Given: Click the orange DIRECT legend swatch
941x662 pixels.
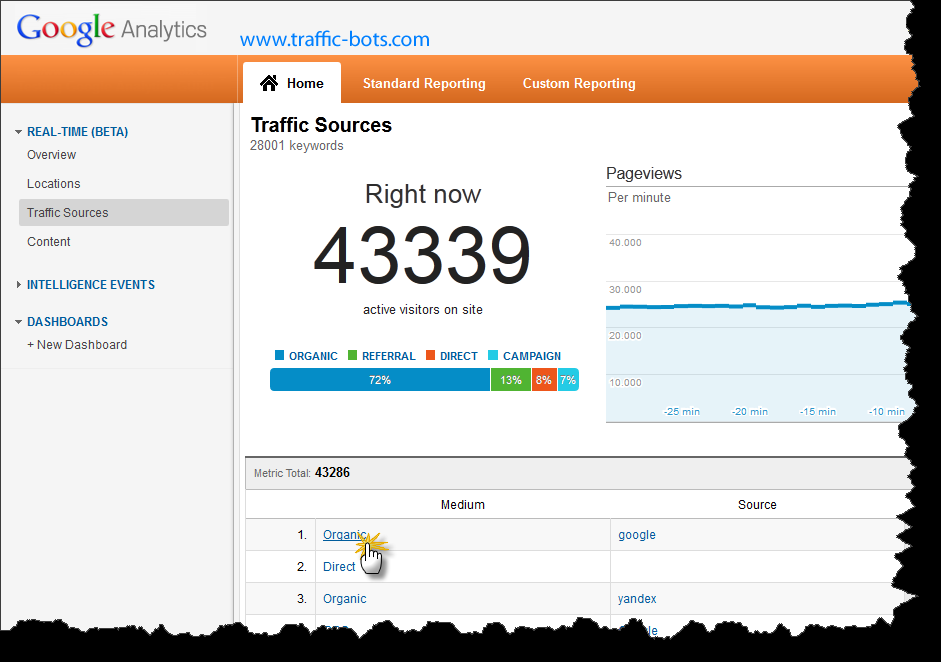Looking at the screenshot, I should [x=430, y=356].
